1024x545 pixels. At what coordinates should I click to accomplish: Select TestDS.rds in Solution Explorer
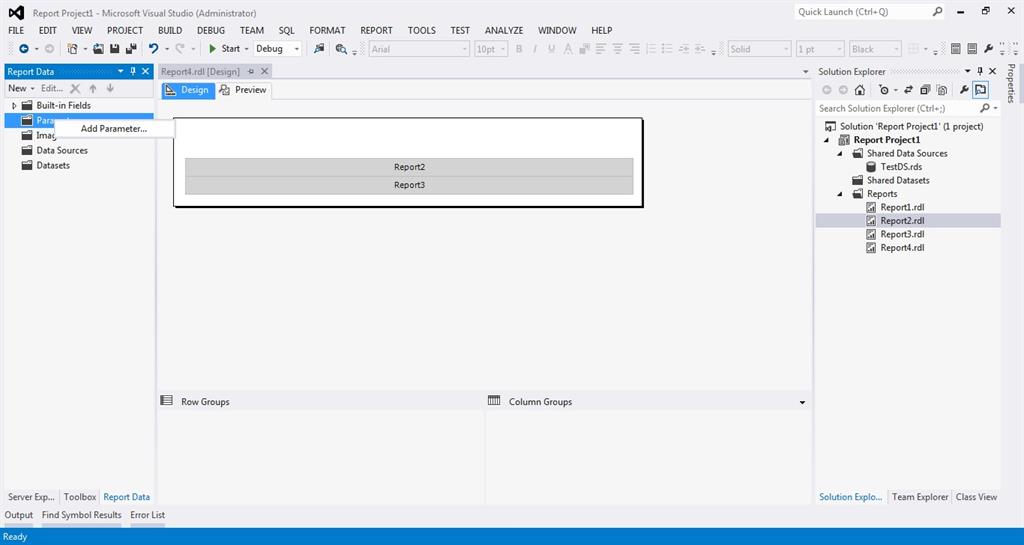(901, 166)
